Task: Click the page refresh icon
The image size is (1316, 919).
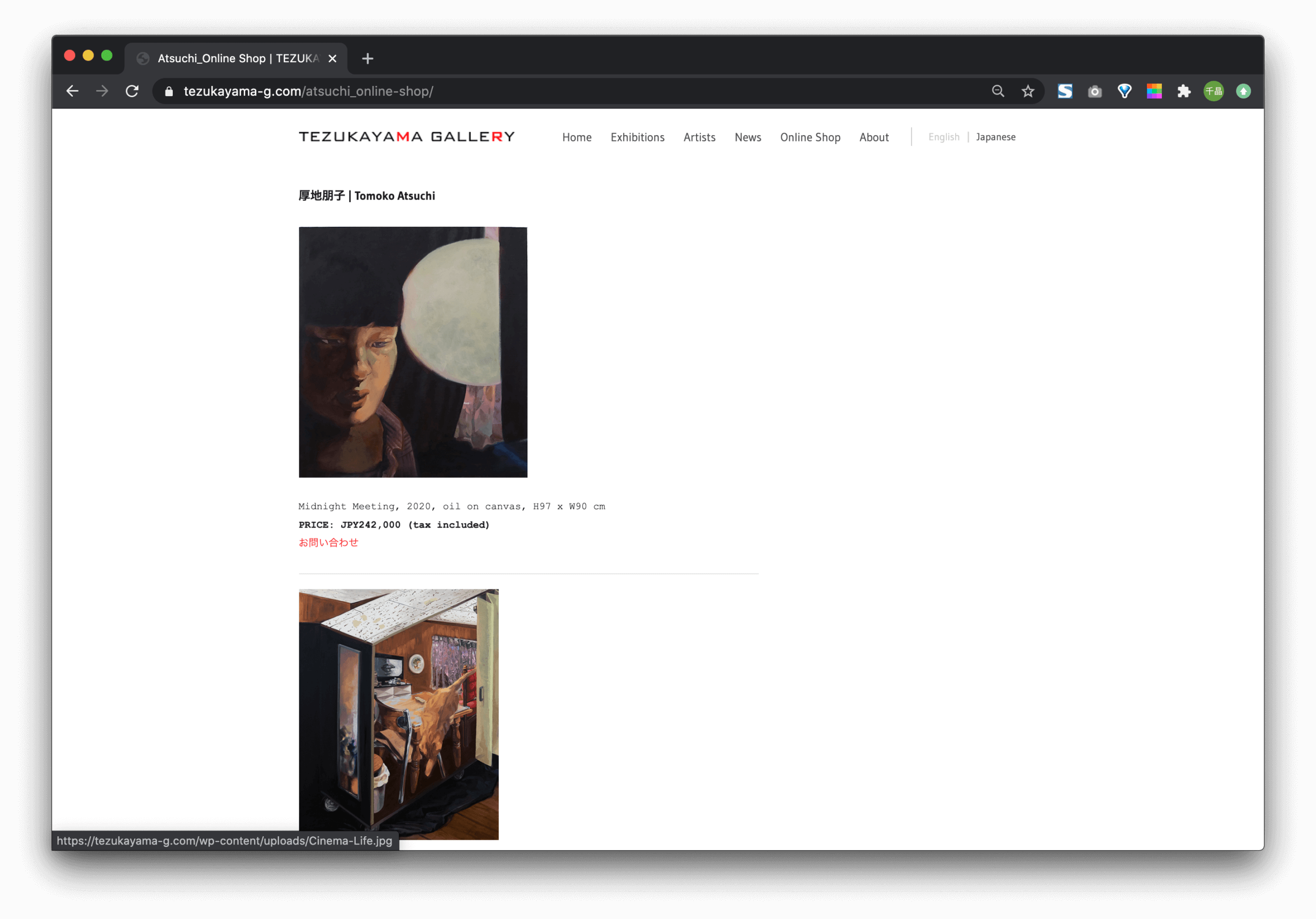Action: click(x=134, y=91)
